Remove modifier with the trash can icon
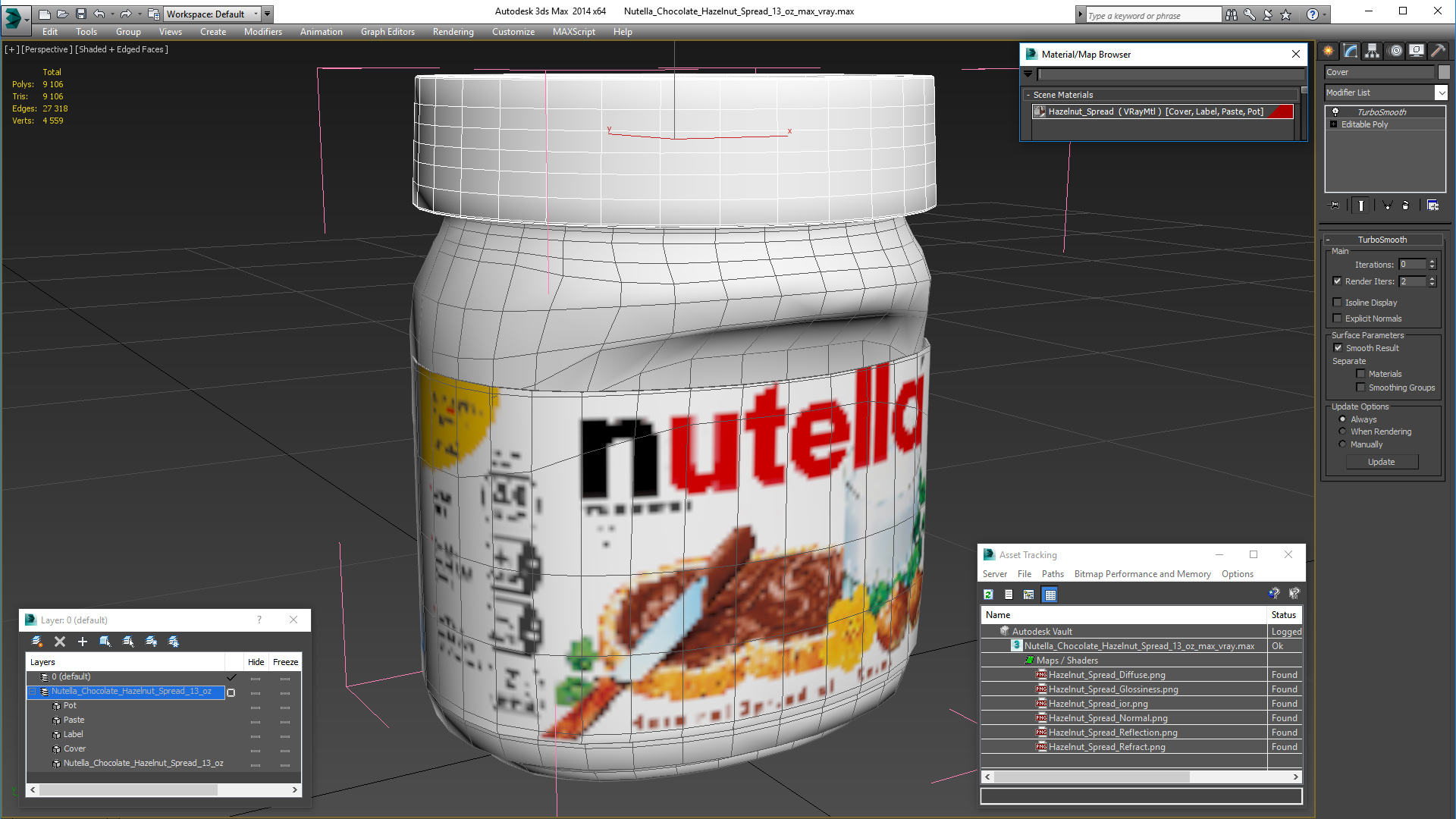The width and height of the screenshot is (1456, 819). pos(1405,205)
